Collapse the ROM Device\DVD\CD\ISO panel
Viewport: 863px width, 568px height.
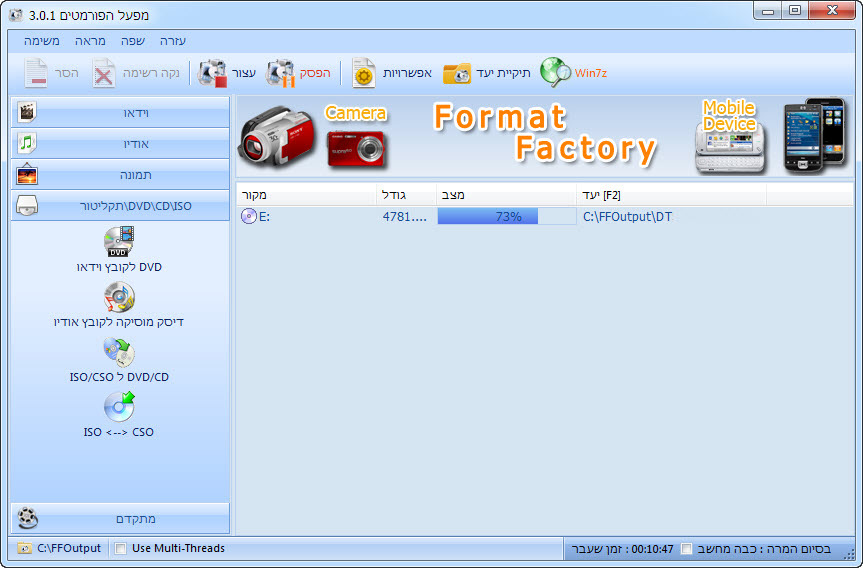pyautogui.click(x=120, y=206)
